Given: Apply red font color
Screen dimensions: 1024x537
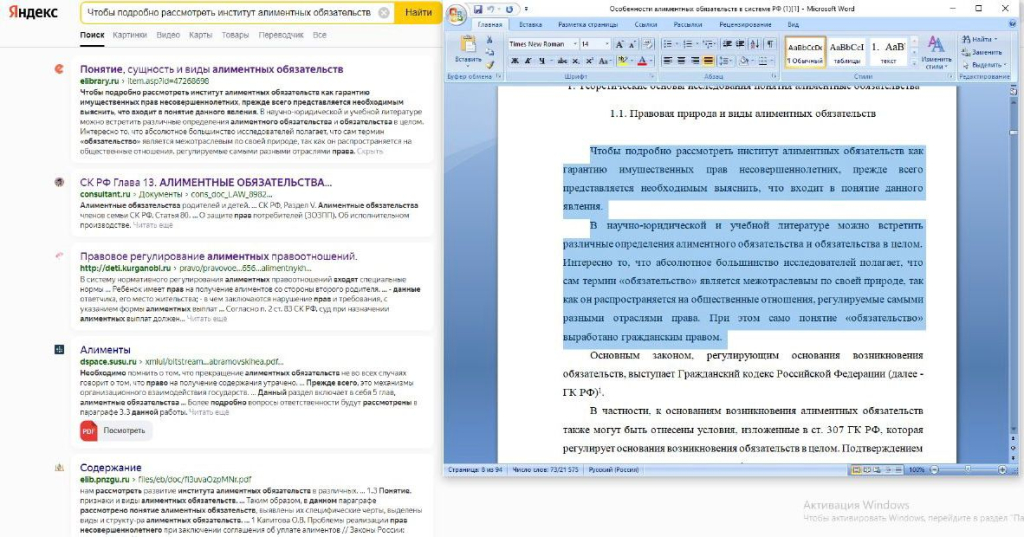Looking at the screenshot, I should (642, 61).
